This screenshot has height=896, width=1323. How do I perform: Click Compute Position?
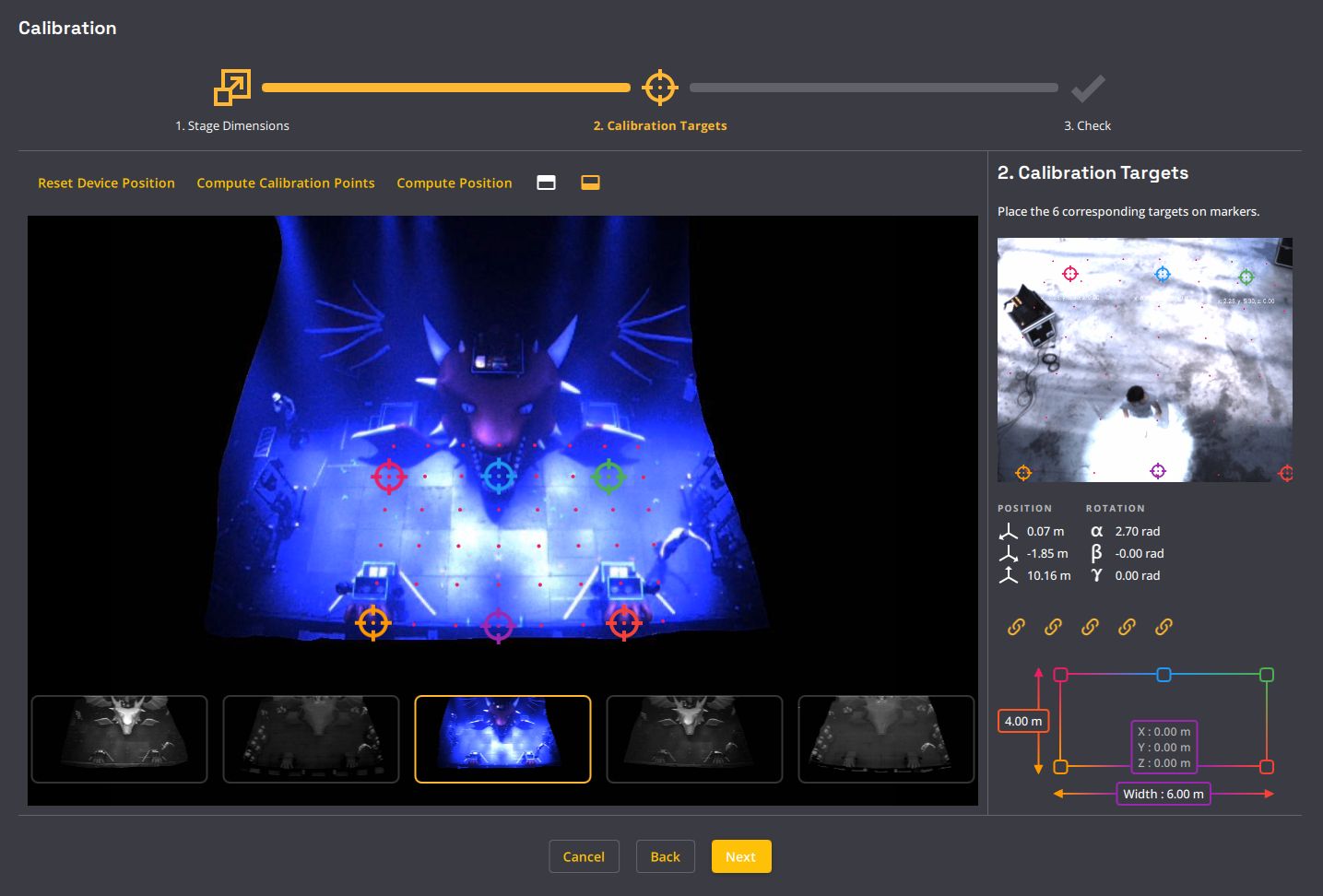coord(454,183)
